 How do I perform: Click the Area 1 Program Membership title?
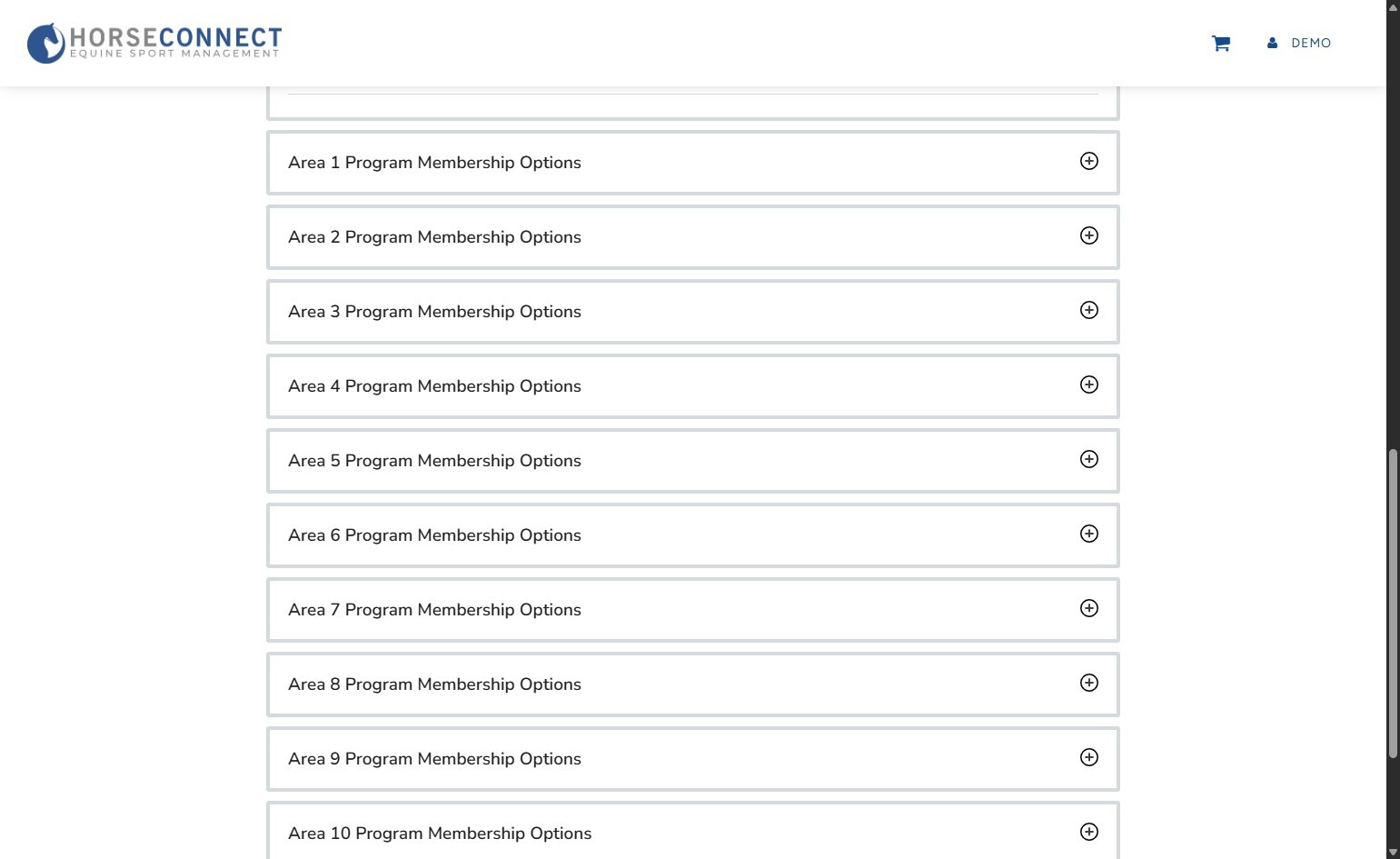(x=434, y=163)
